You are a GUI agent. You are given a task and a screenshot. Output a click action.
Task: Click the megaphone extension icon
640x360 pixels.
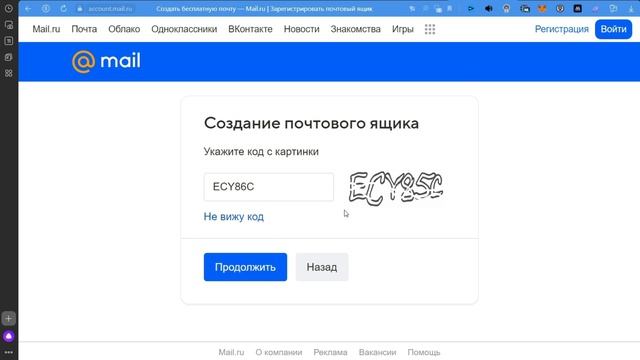489,9
